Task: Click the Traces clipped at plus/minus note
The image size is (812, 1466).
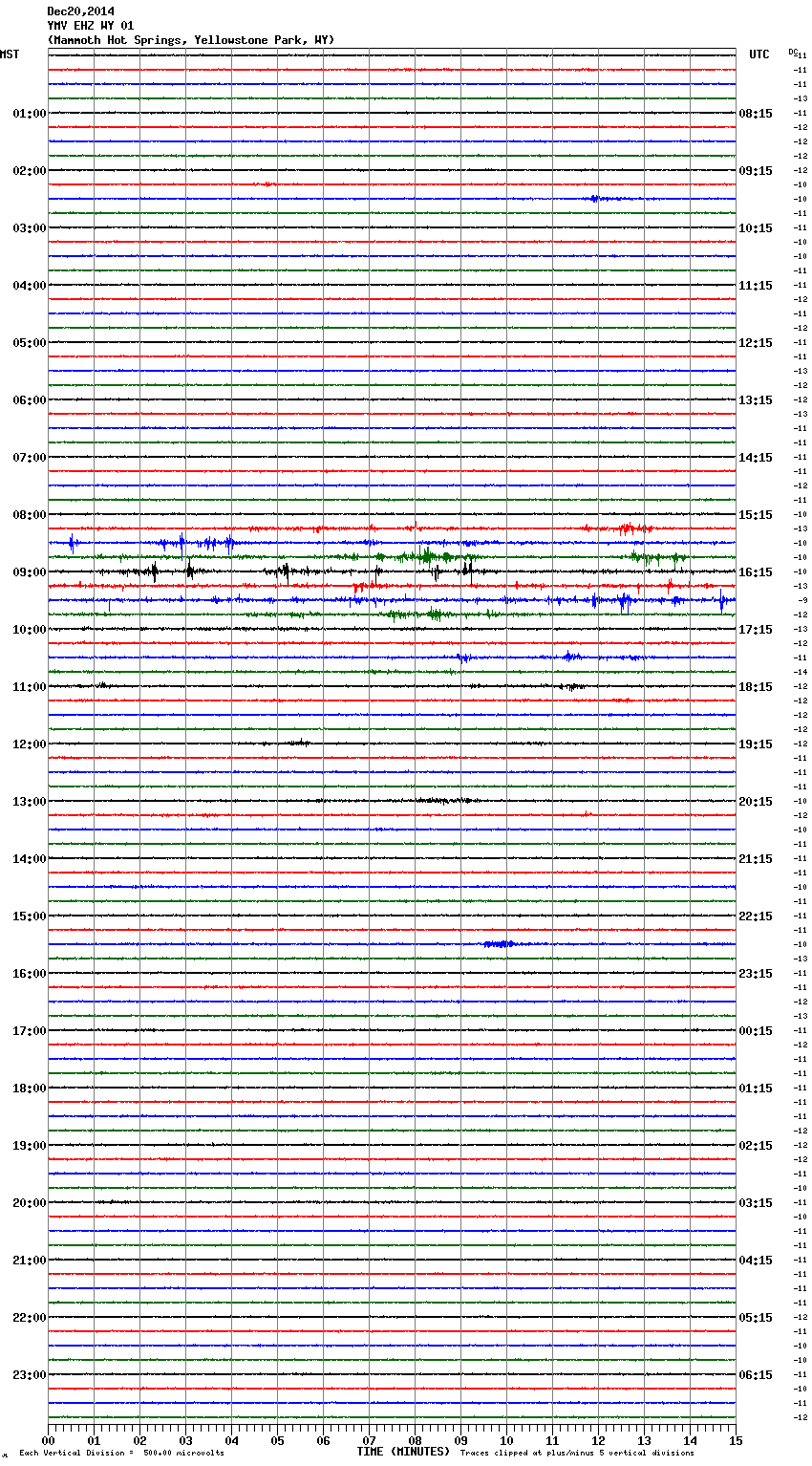Action: coord(577,1453)
